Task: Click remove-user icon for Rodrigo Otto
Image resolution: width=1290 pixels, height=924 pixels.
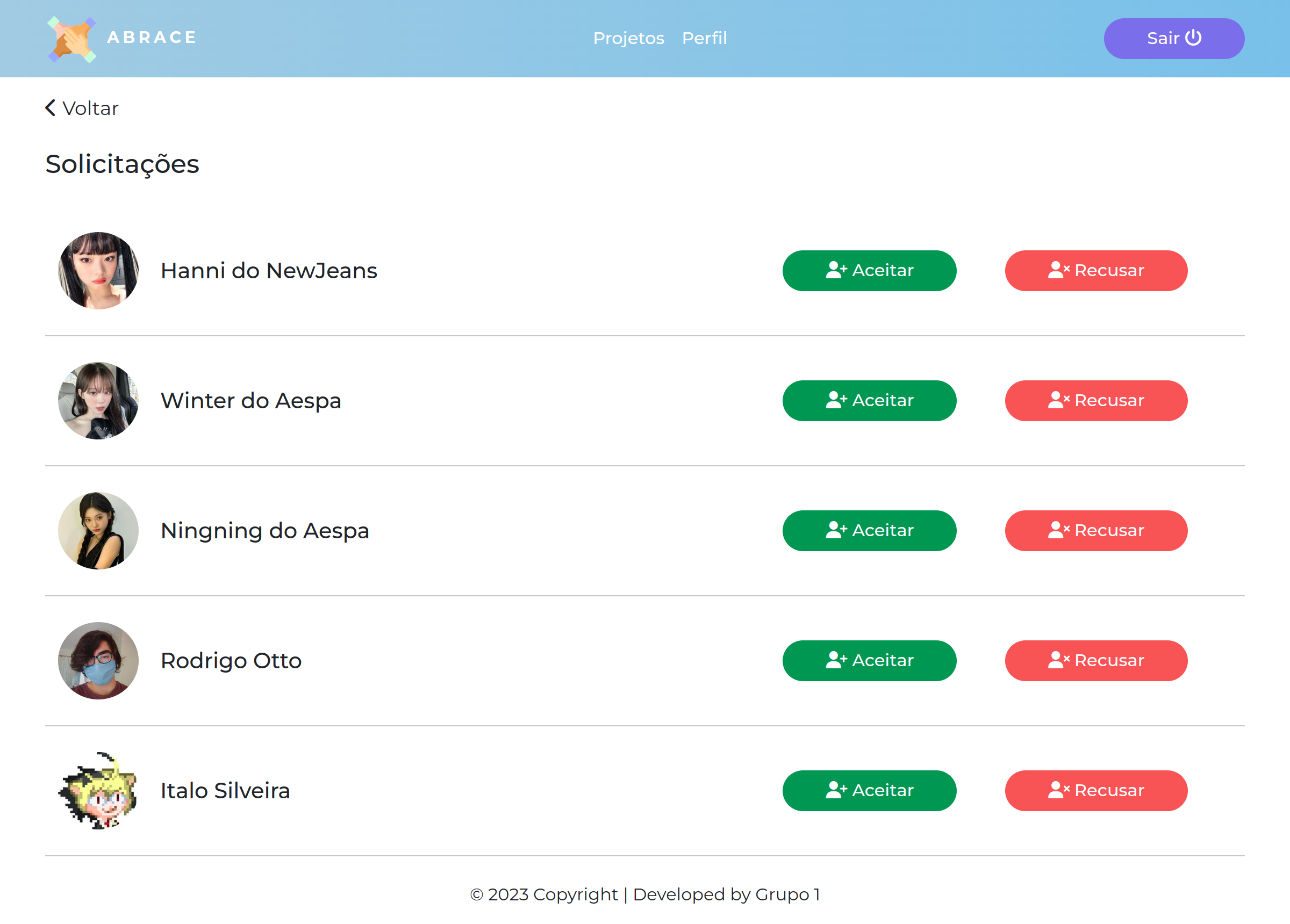Action: [x=1058, y=660]
